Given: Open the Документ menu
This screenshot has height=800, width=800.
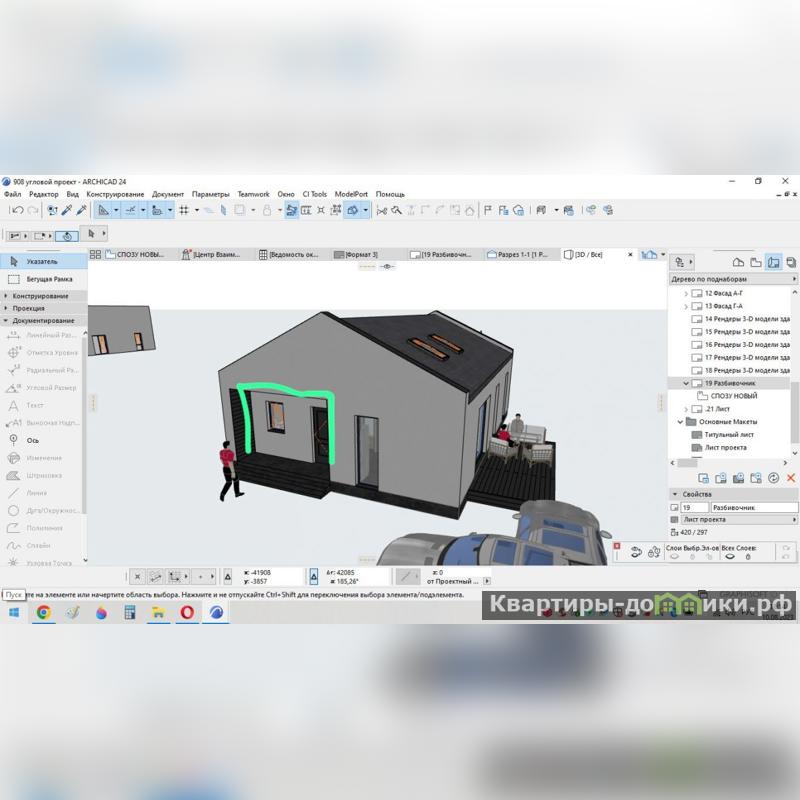Looking at the screenshot, I should [x=168, y=194].
